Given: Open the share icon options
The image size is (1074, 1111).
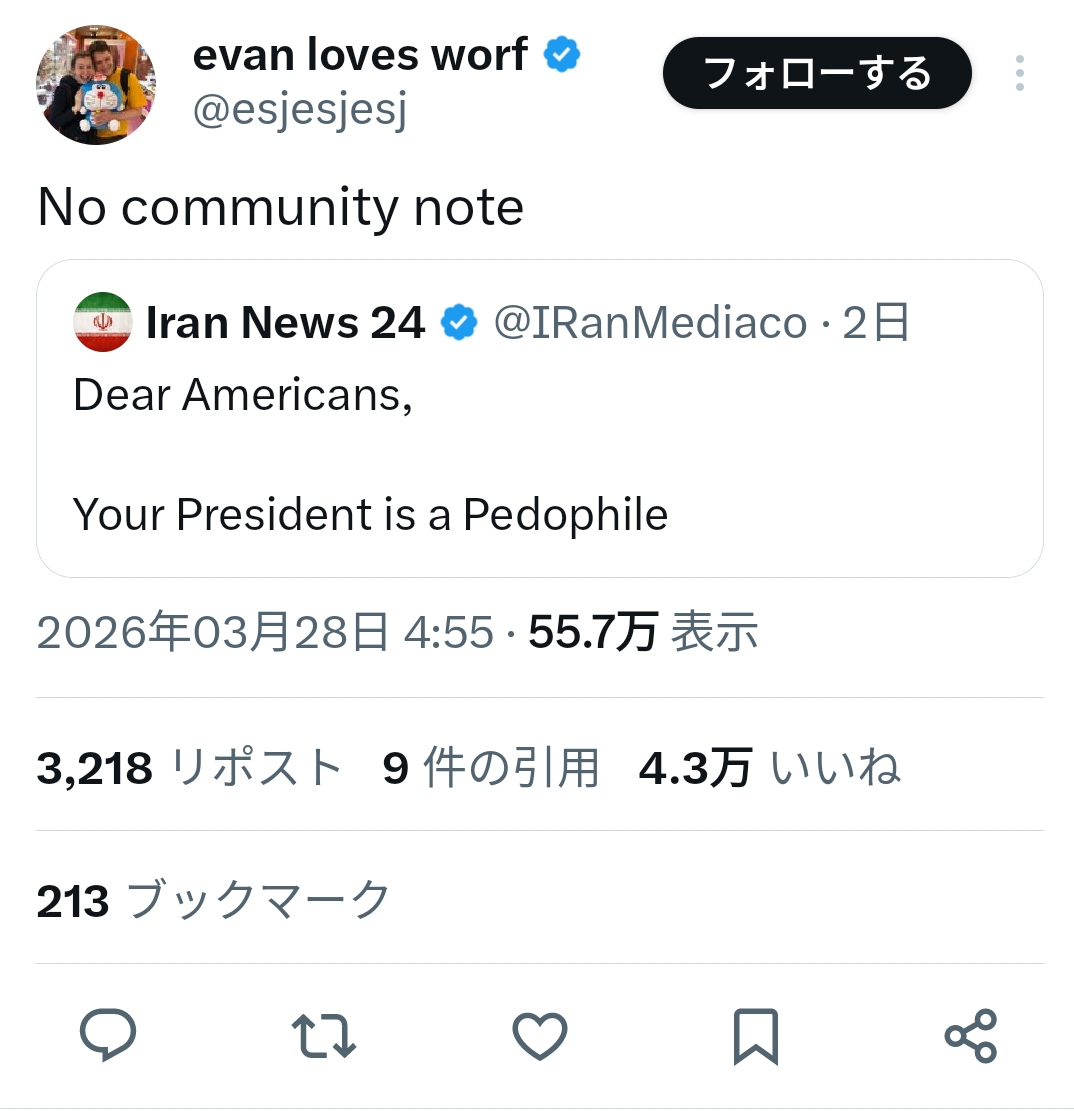Looking at the screenshot, I should (x=970, y=1036).
